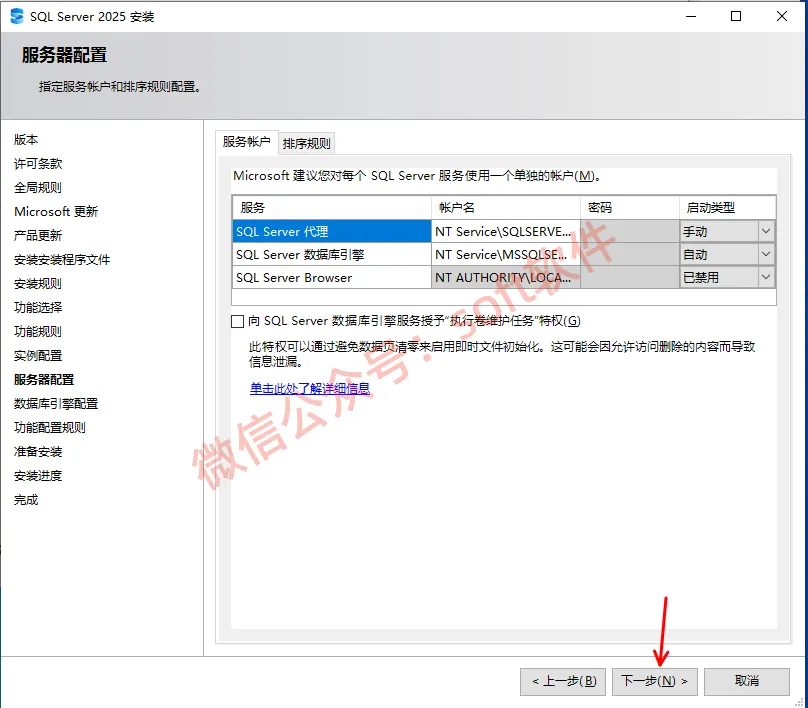808x708 pixels.
Task: Edit account name NT Service\SQLSERVE...
Action: click(x=506, y=231)
